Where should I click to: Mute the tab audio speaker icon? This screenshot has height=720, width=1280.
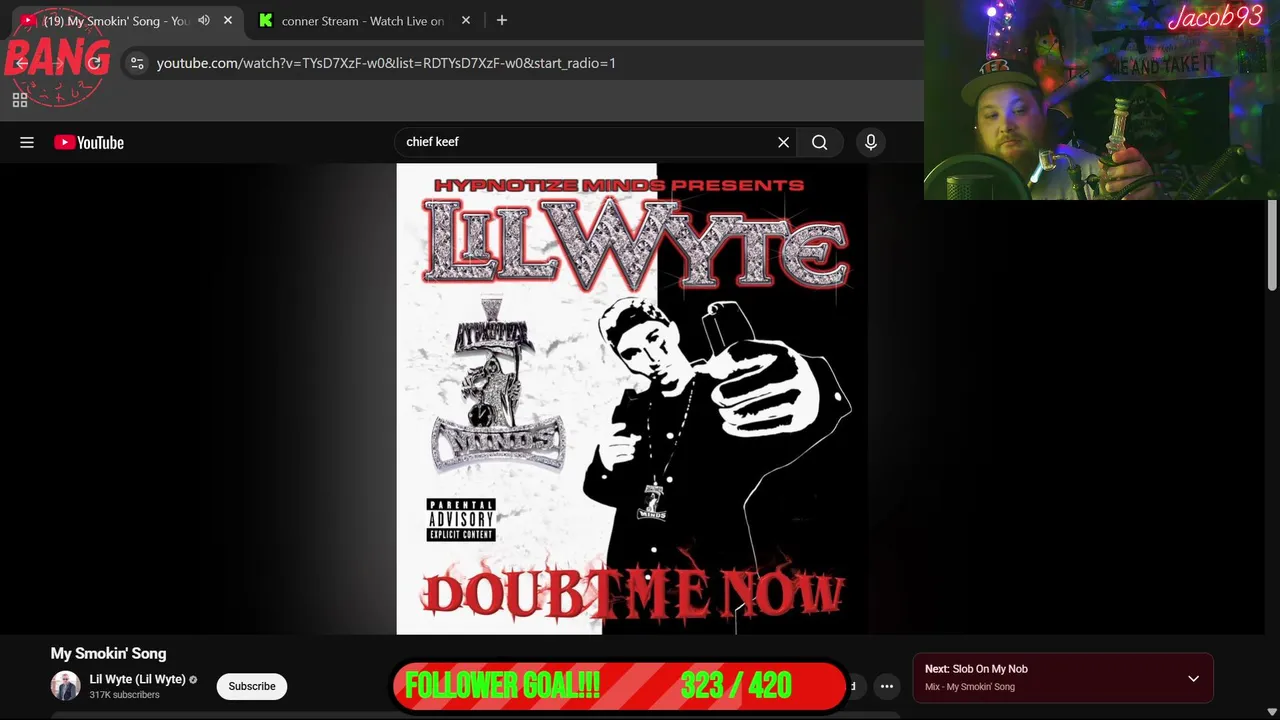click(x=204, y=20)
